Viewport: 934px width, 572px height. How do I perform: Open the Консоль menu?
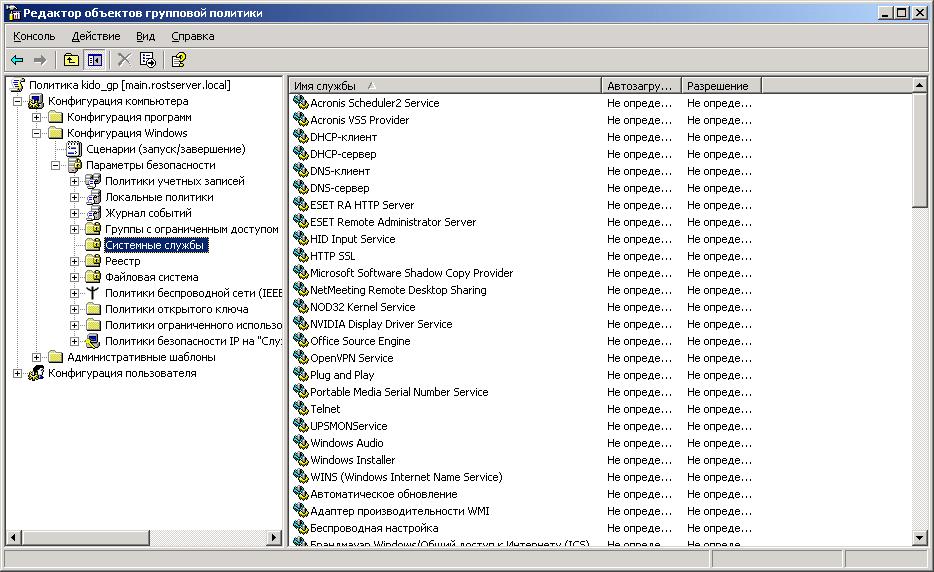[34, 36]
